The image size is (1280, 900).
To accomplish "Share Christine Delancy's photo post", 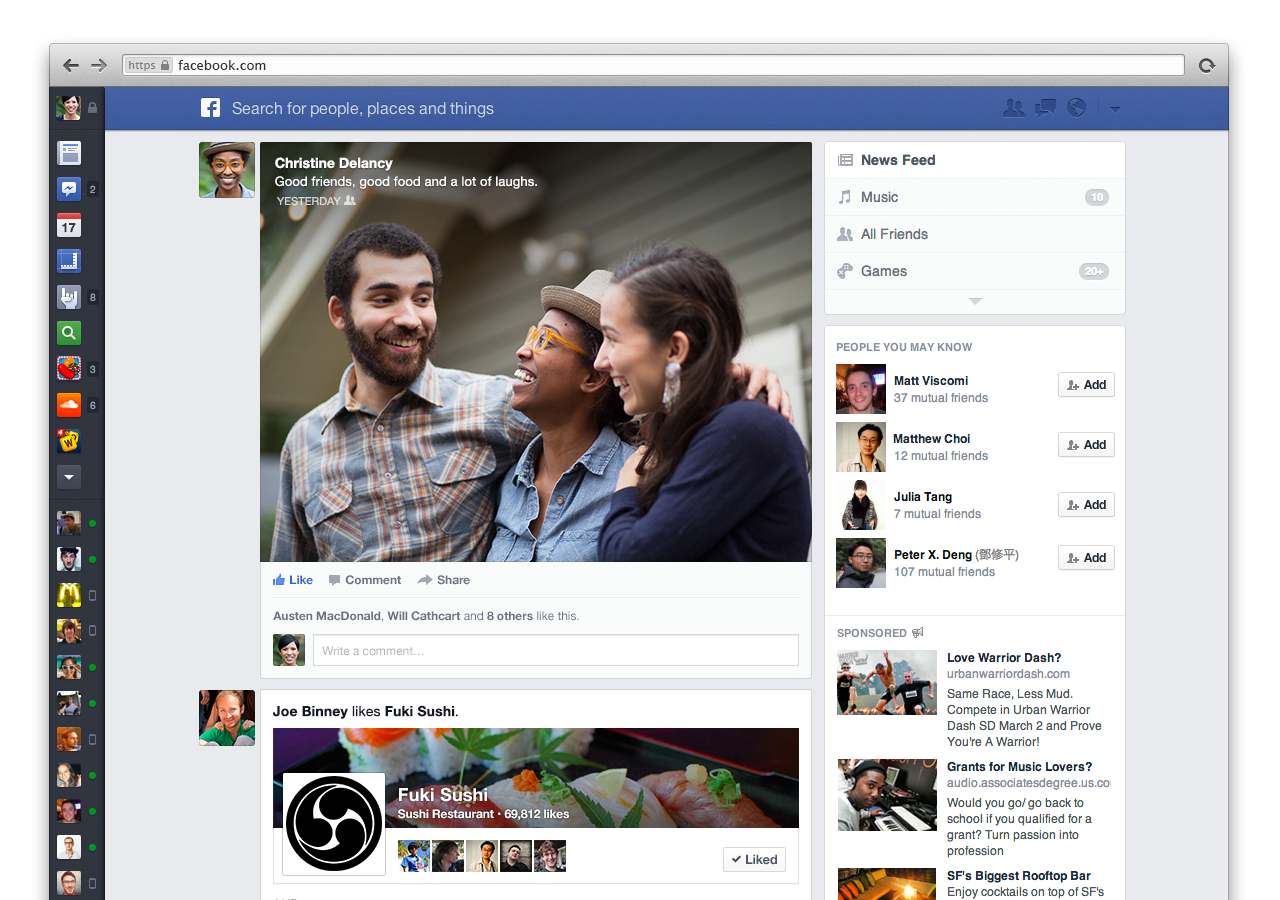I will click(x=444, y=580).
